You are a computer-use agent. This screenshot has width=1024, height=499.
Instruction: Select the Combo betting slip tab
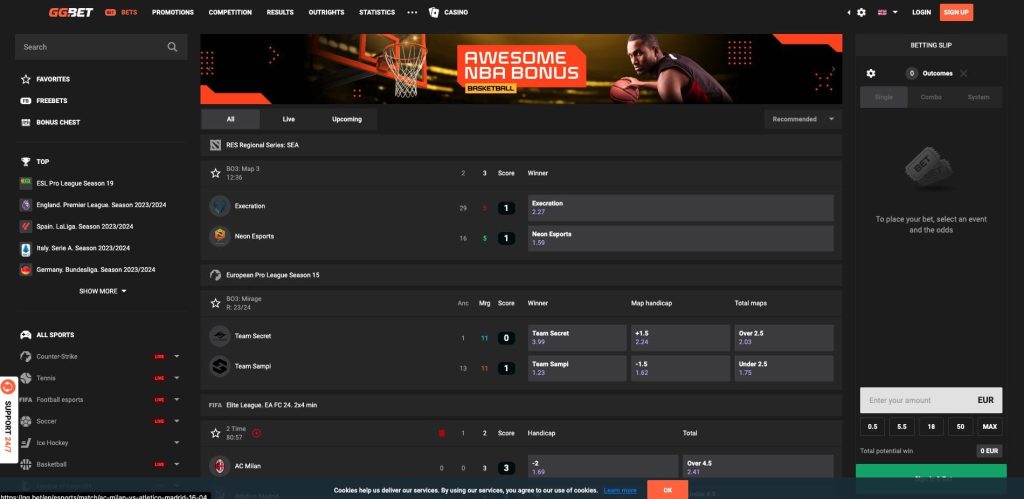(931, 97)
